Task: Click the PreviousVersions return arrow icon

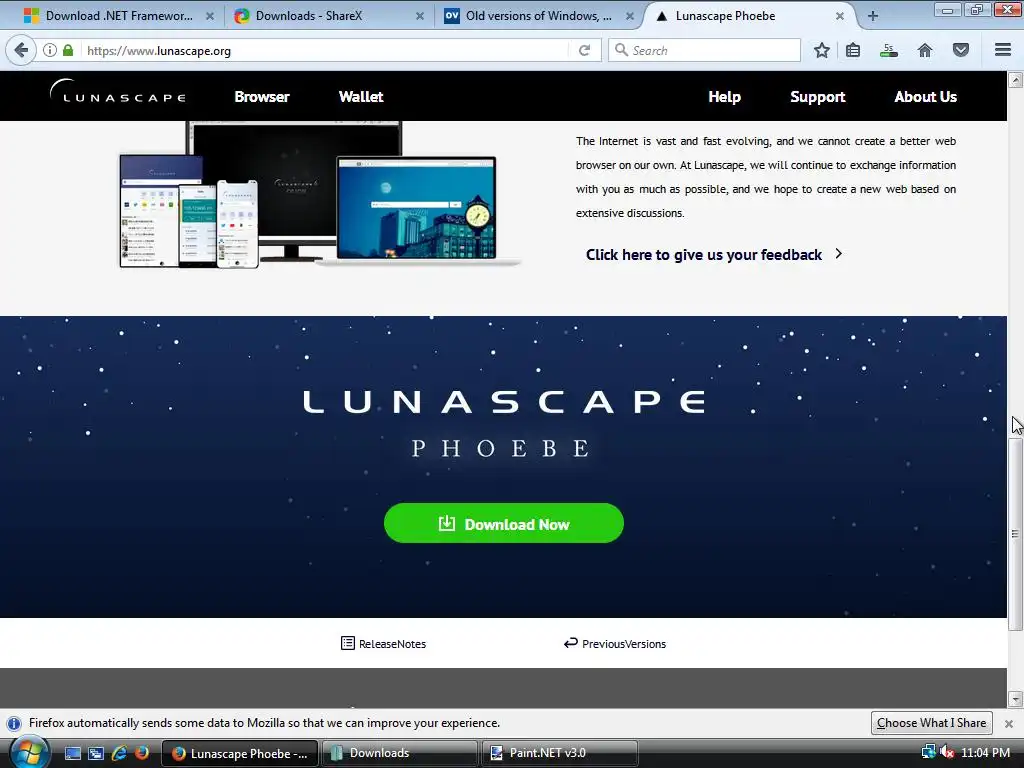Action: tap(571, 643)
